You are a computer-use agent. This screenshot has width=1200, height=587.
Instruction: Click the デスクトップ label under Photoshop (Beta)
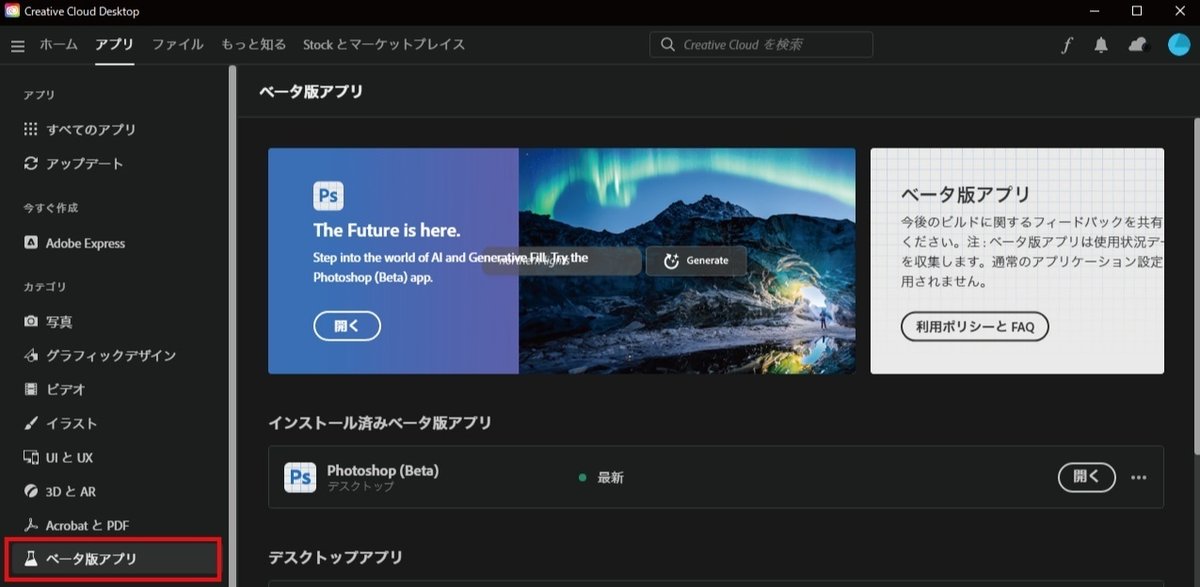[361, 487]
